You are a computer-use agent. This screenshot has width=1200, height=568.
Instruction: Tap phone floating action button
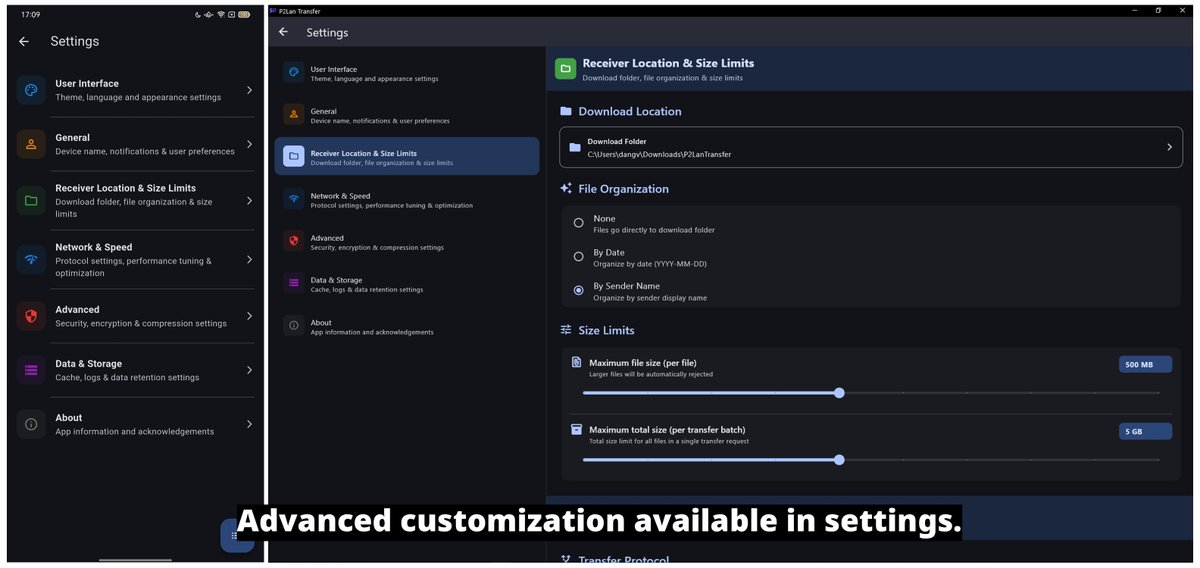coord(238,536)
